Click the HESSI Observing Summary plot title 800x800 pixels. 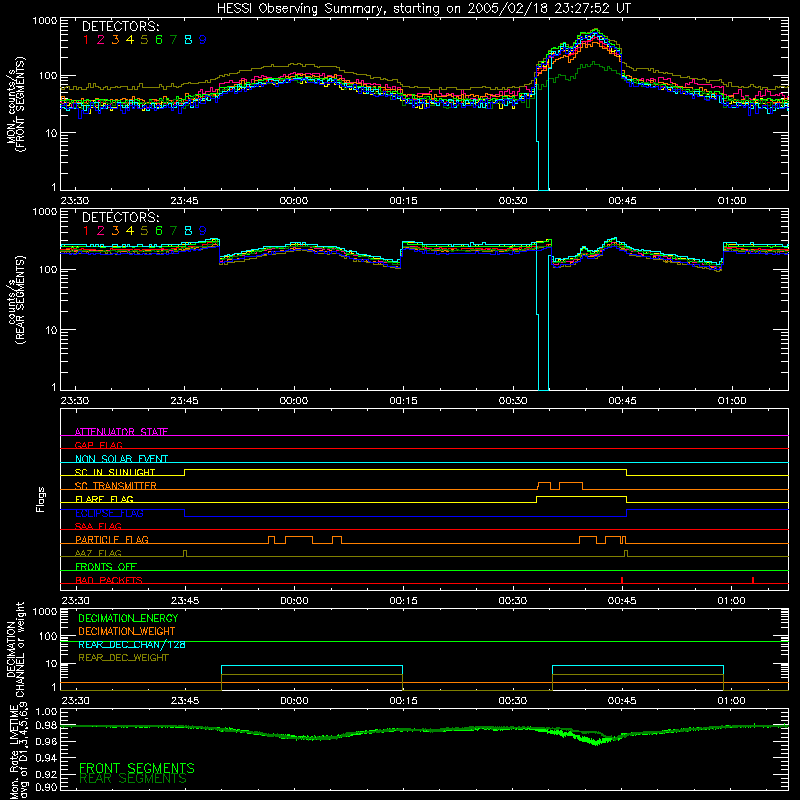click(424, 9)
